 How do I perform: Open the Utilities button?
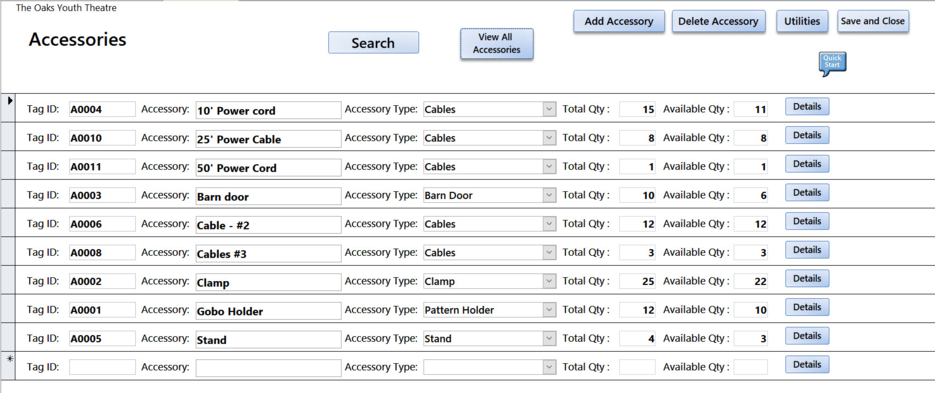(802, 21)
